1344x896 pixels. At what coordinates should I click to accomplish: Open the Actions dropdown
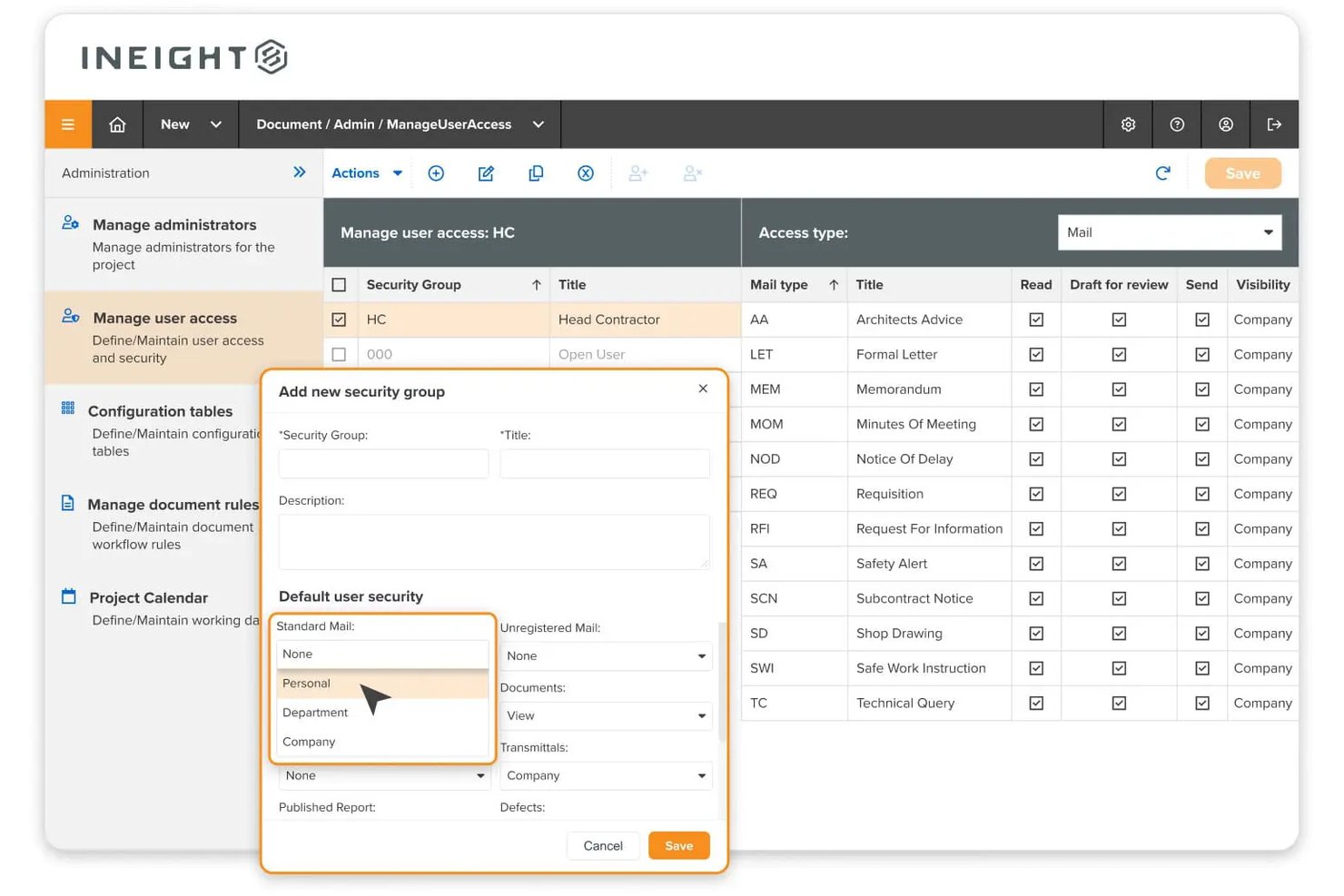[367, 173]
